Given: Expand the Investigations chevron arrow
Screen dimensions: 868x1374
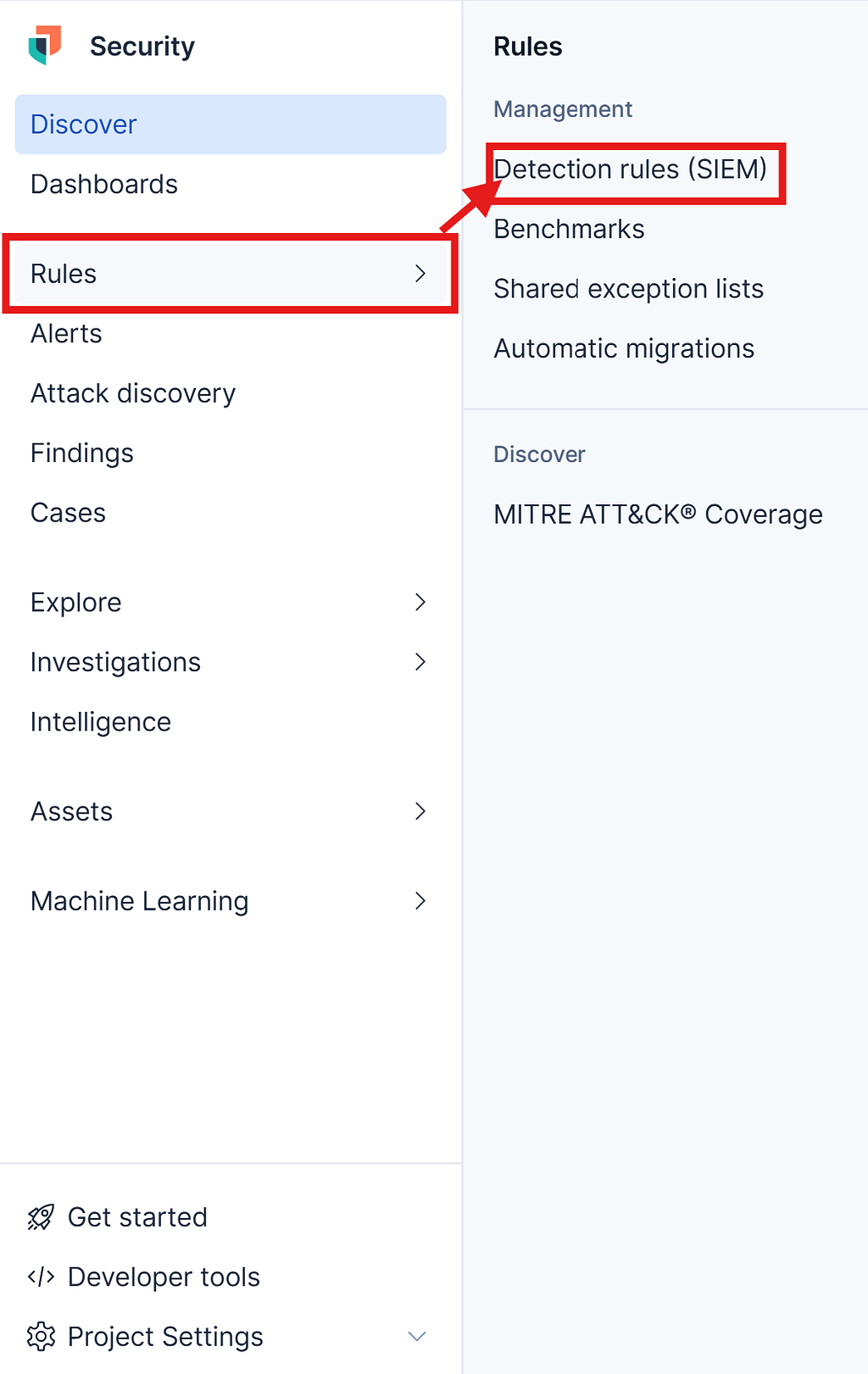Looking at the screenshot, I should (x=420, y=662).
